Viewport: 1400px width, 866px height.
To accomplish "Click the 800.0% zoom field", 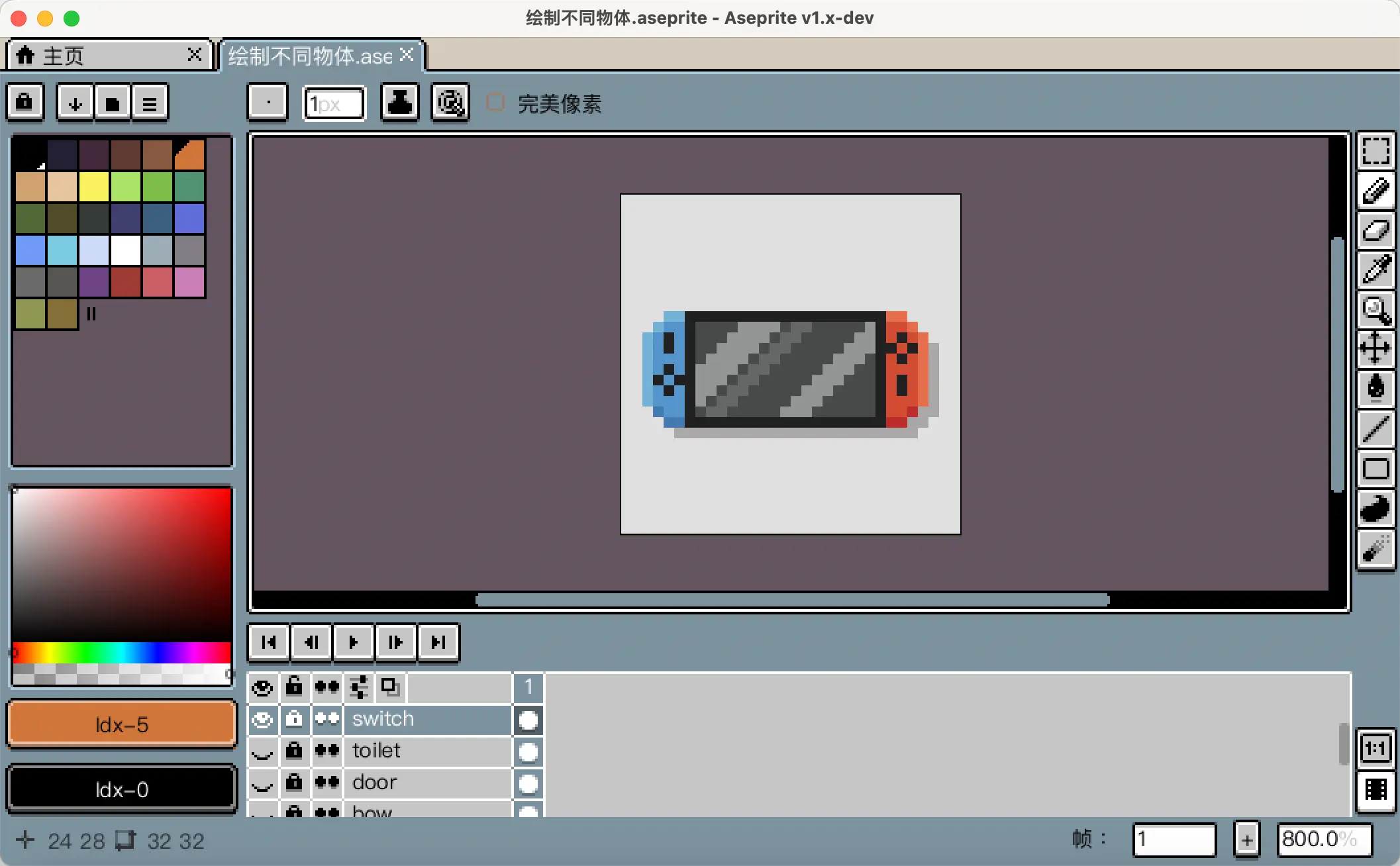I will [x=1325, y=840].
